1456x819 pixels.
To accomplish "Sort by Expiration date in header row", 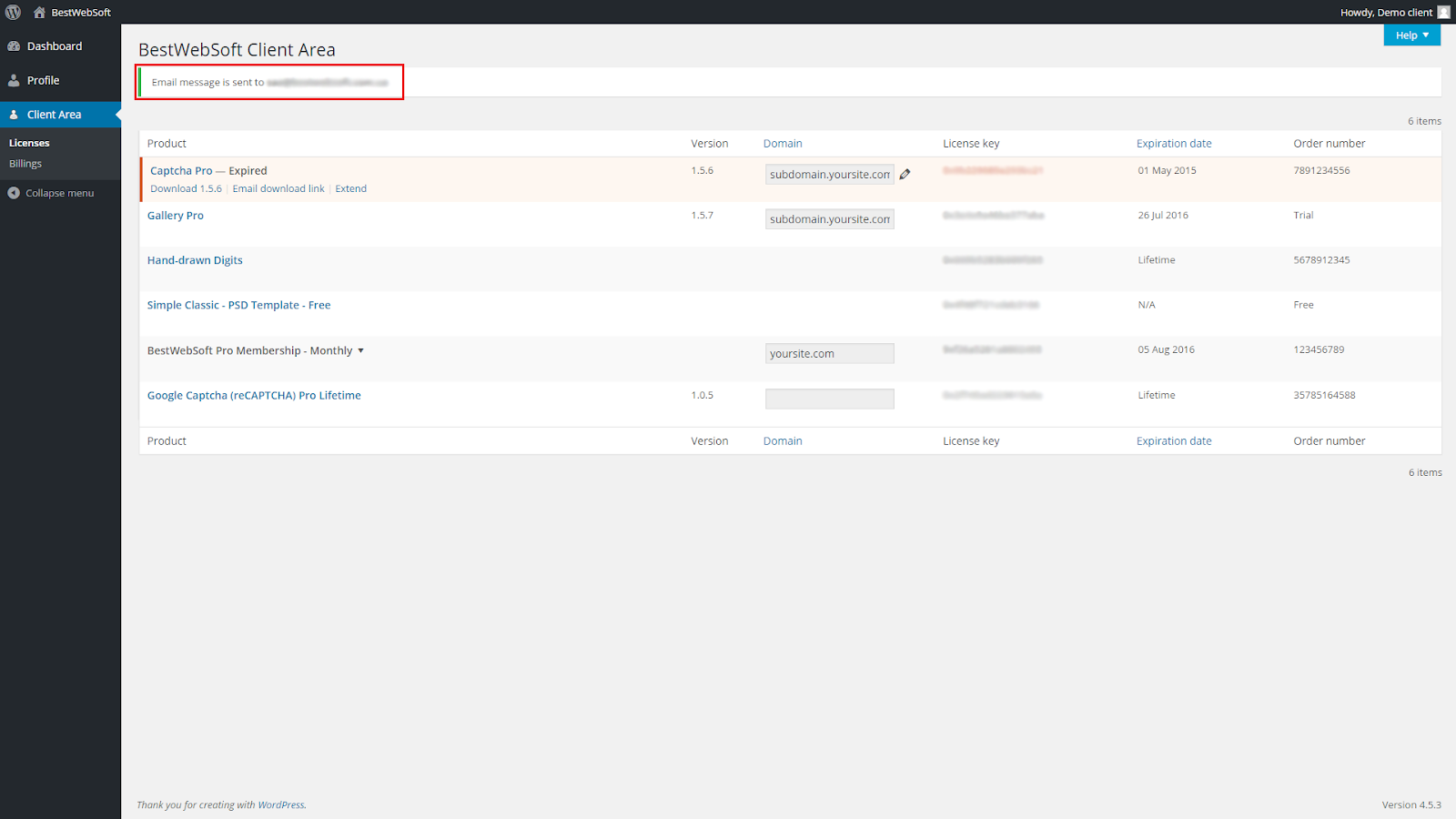I will tap(1174, 143).
